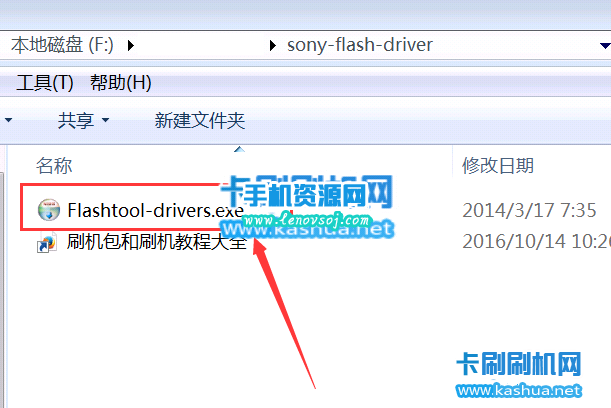Click 本地磁盘 (F:) in the address bar
The height and width of the screenshot is (408, 611).
tap(62, 45)
